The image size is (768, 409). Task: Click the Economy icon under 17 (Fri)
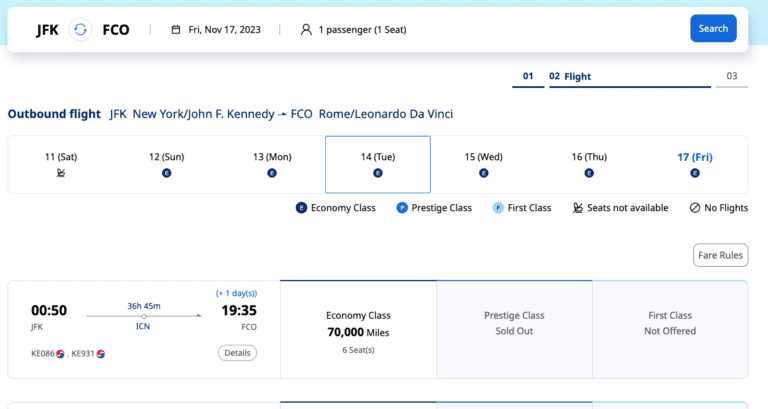(695, 173)
